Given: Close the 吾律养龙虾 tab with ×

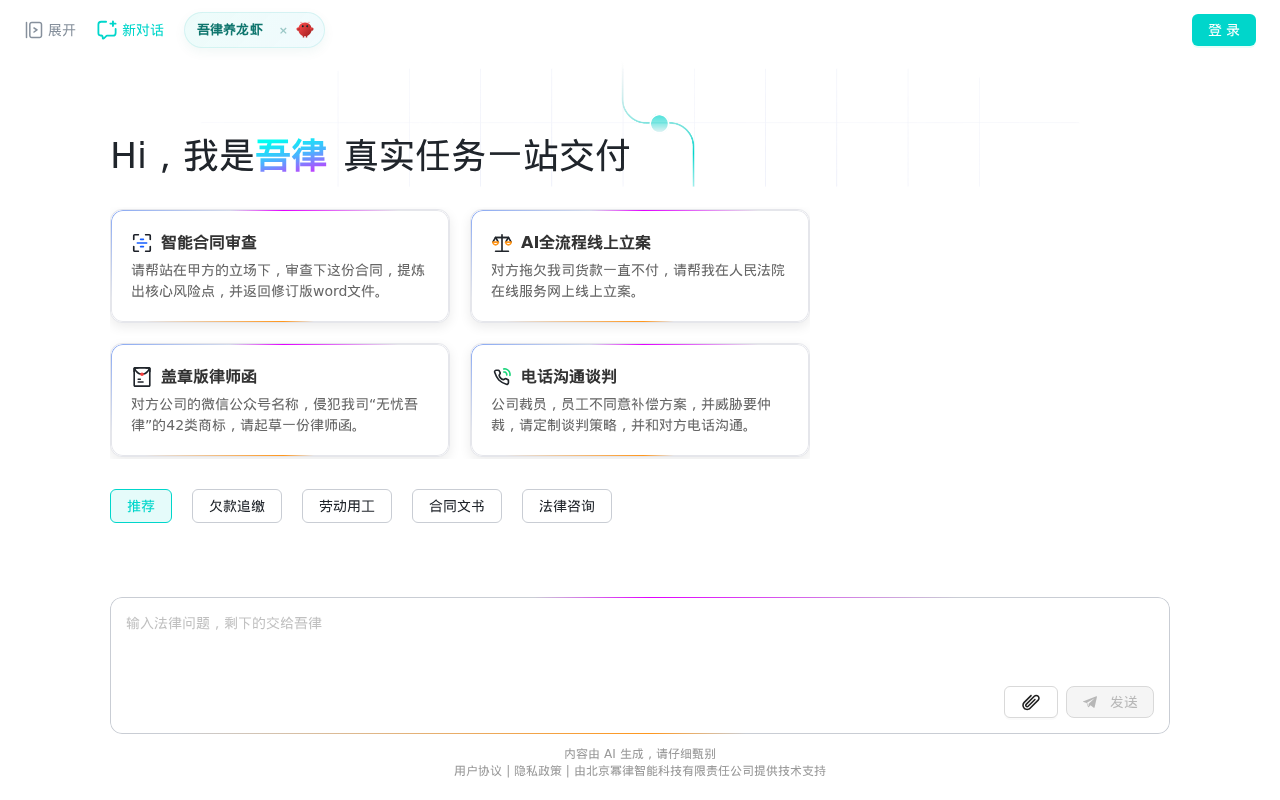Looking at the screenshot, I should tap(283, 30).
